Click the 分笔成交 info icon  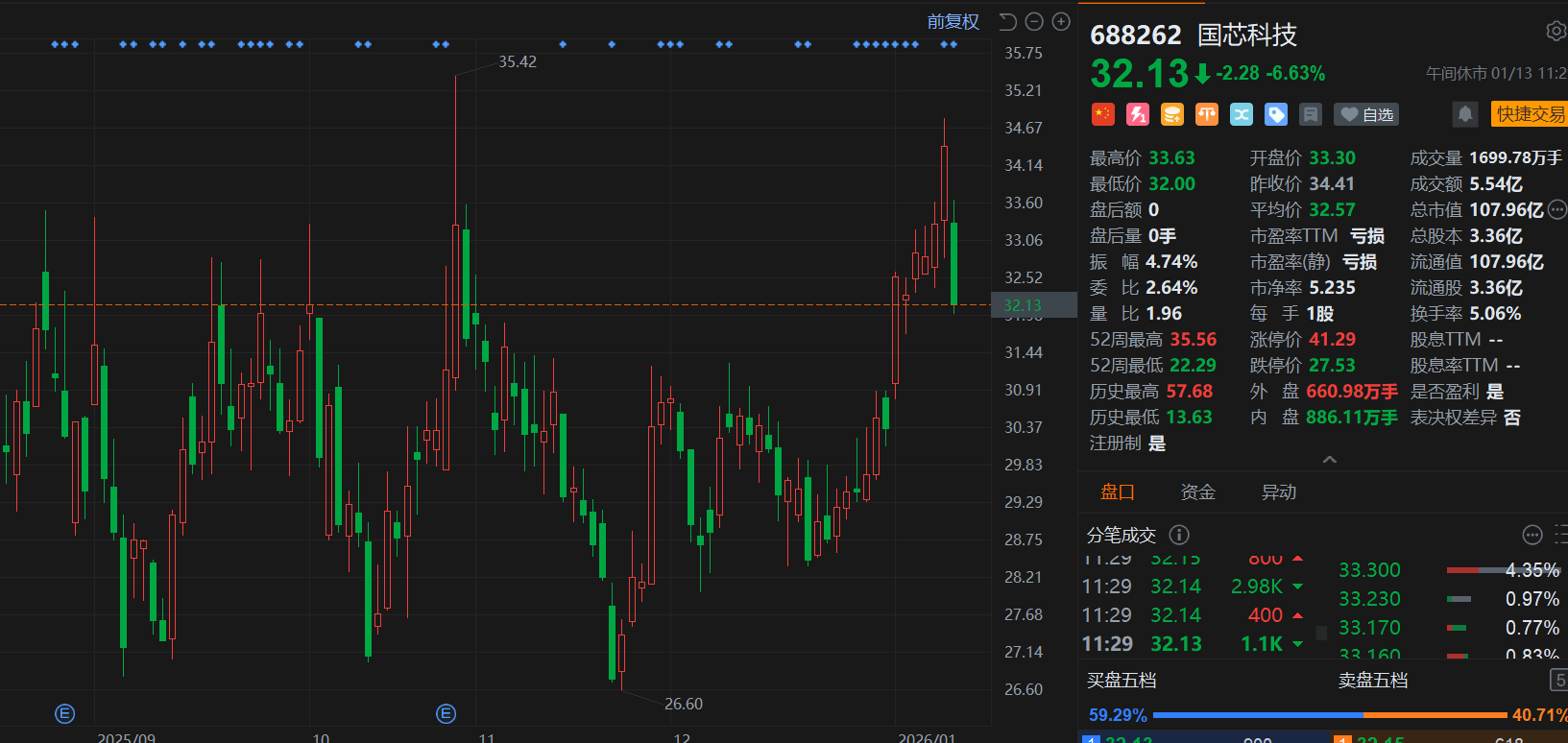pyautogui.click(x=1179, y=535)
